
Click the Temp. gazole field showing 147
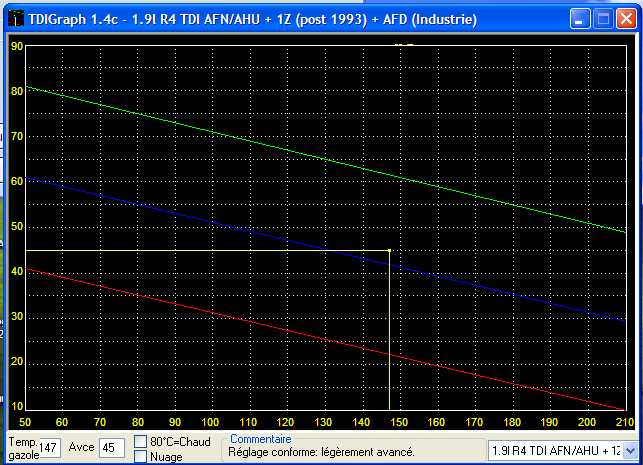[50, 448]
